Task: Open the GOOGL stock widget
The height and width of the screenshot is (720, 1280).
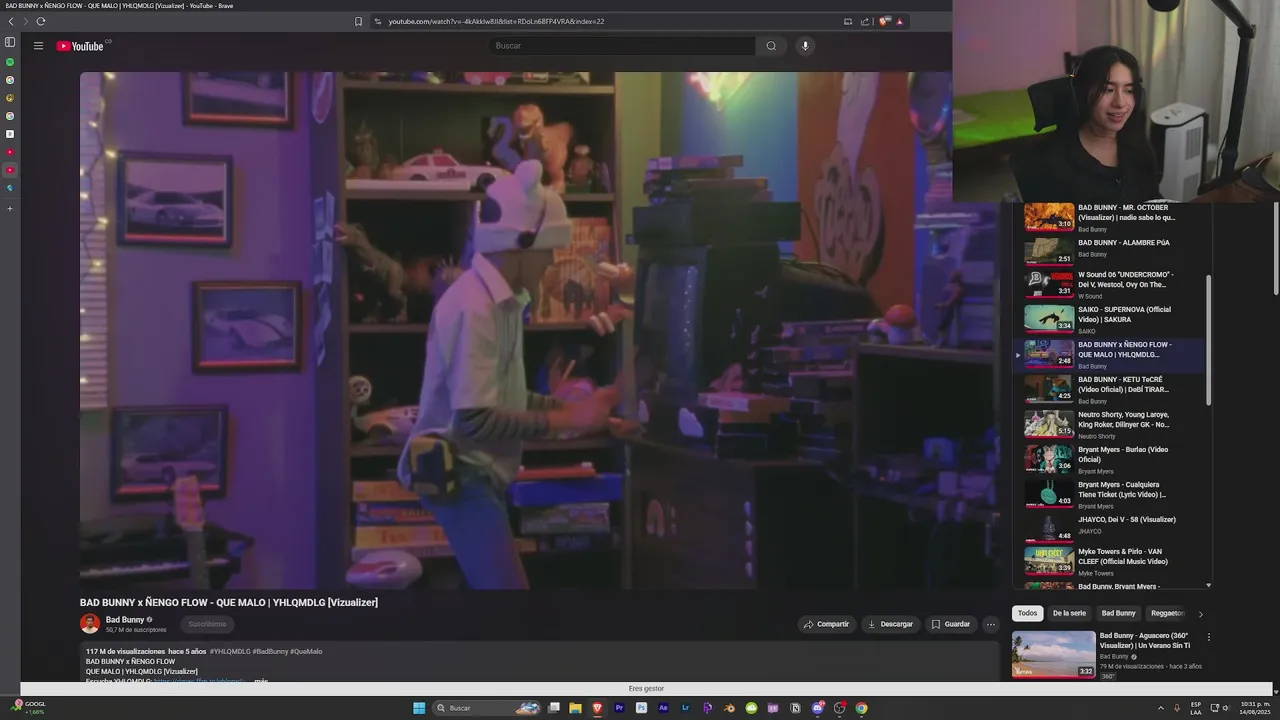Action: tap(29, 707)
